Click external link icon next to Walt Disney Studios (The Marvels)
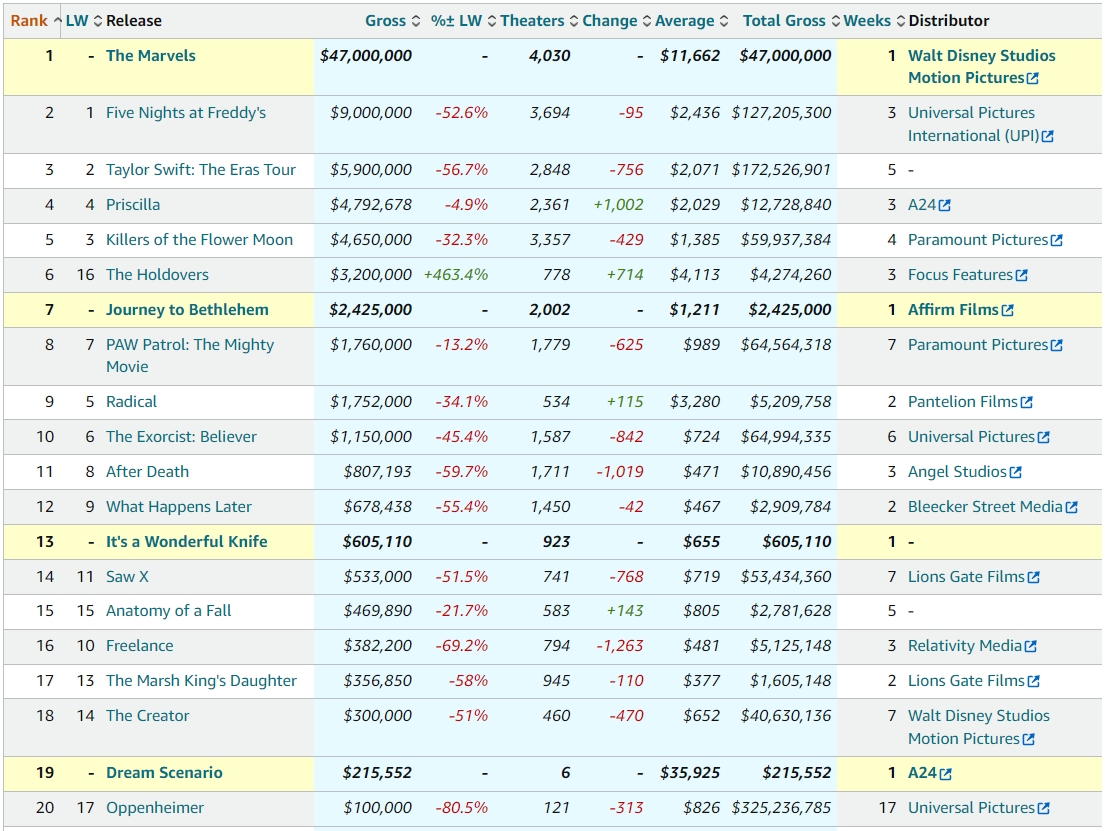Viewport: 1105px width, 831px height. [x=1032, y=78]
